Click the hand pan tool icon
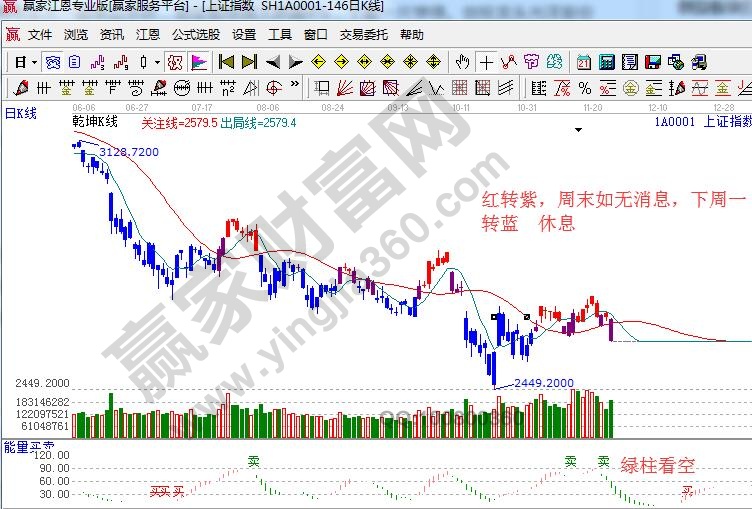Screen dimensions: 752x509 462,62
